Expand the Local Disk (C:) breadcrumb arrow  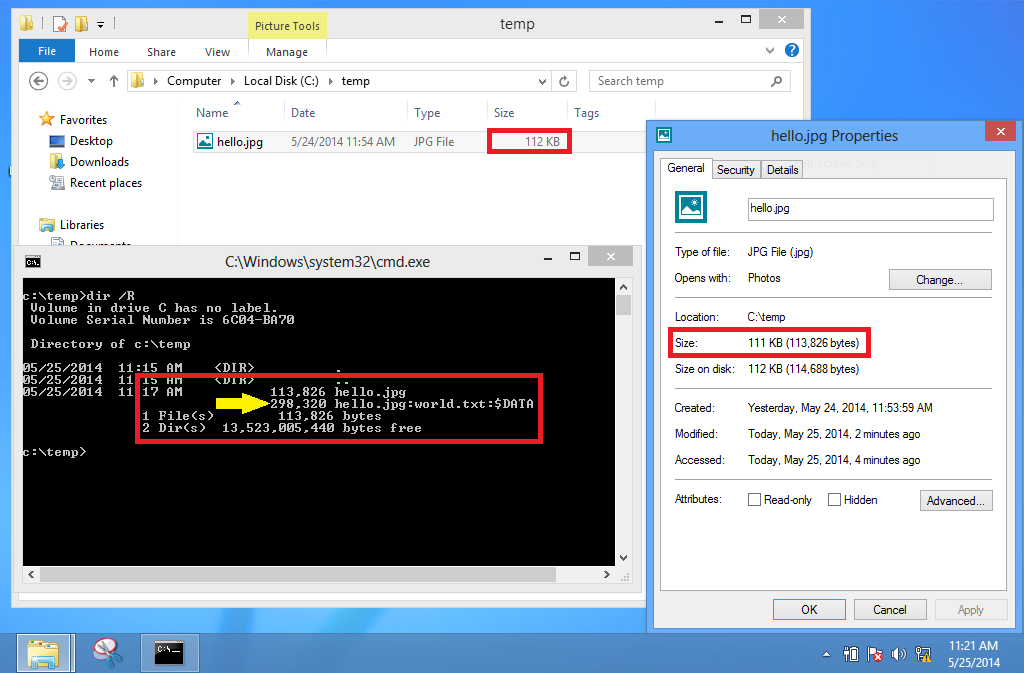pos(330,81)
